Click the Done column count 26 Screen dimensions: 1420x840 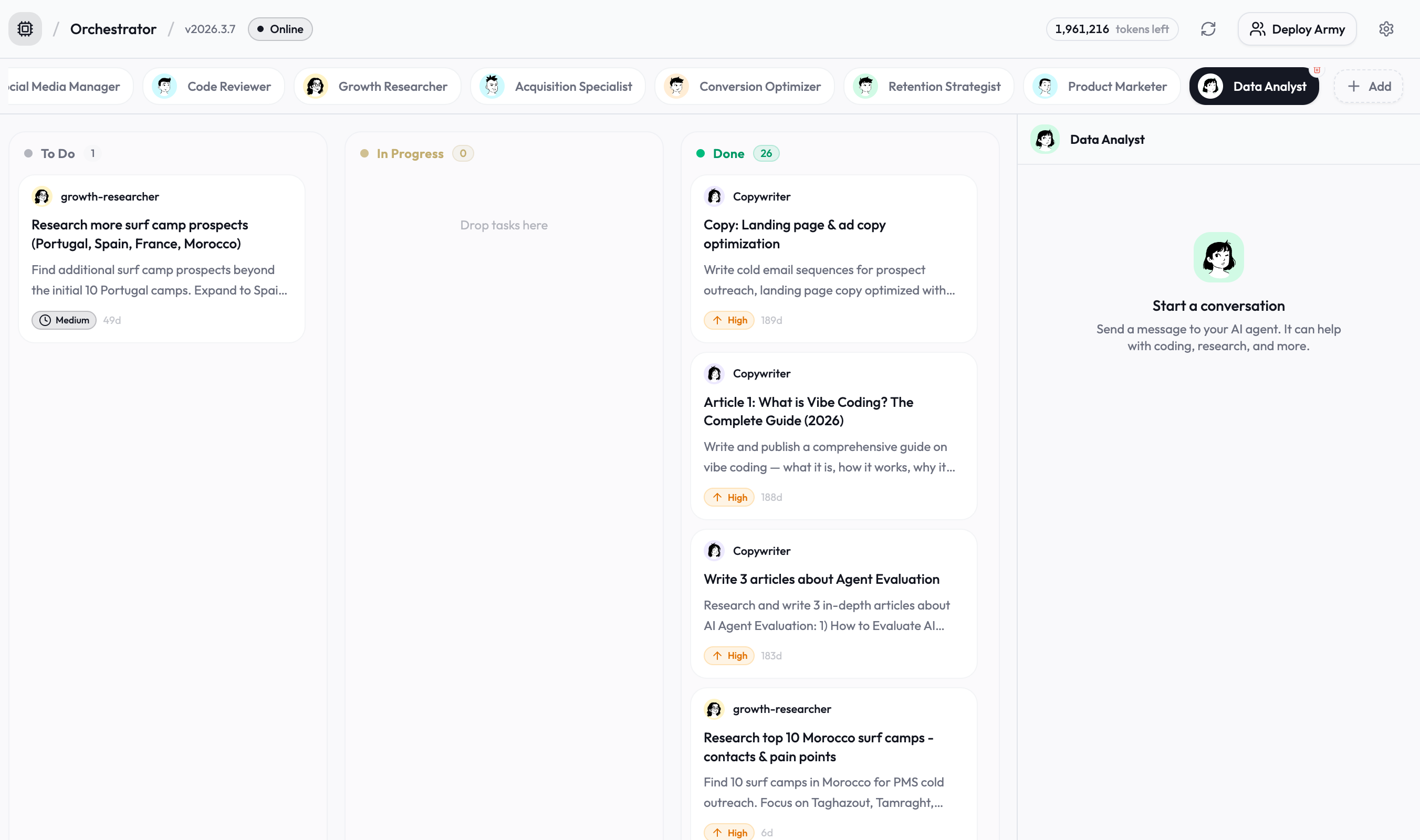click(x=766, y=153)
